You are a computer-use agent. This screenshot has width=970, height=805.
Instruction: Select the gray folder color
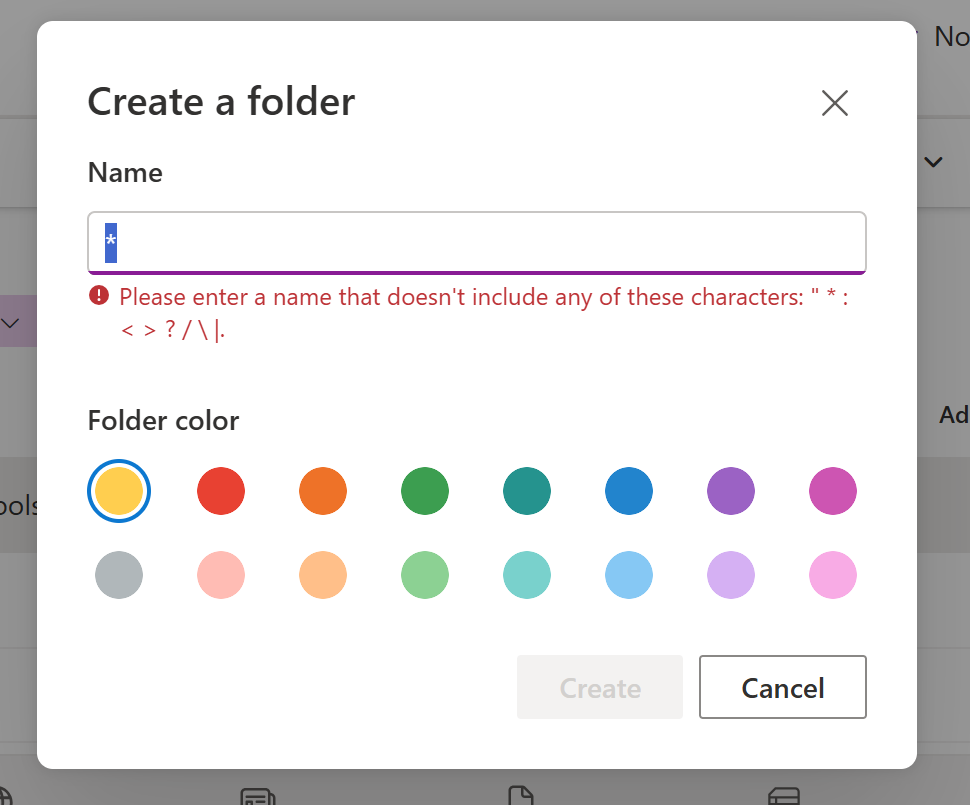pyautogui.click(x=119, y=575)
